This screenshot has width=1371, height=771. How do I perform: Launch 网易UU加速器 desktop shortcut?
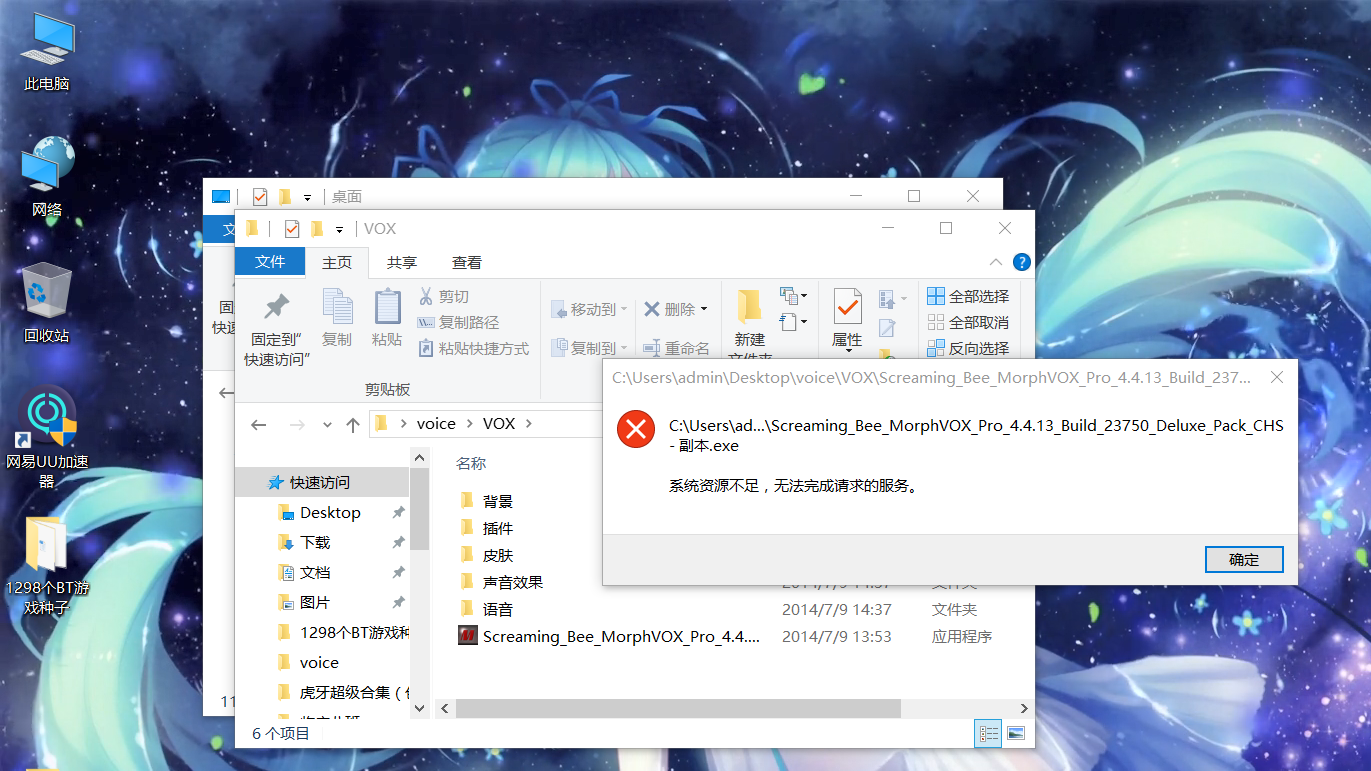(47, 439)
